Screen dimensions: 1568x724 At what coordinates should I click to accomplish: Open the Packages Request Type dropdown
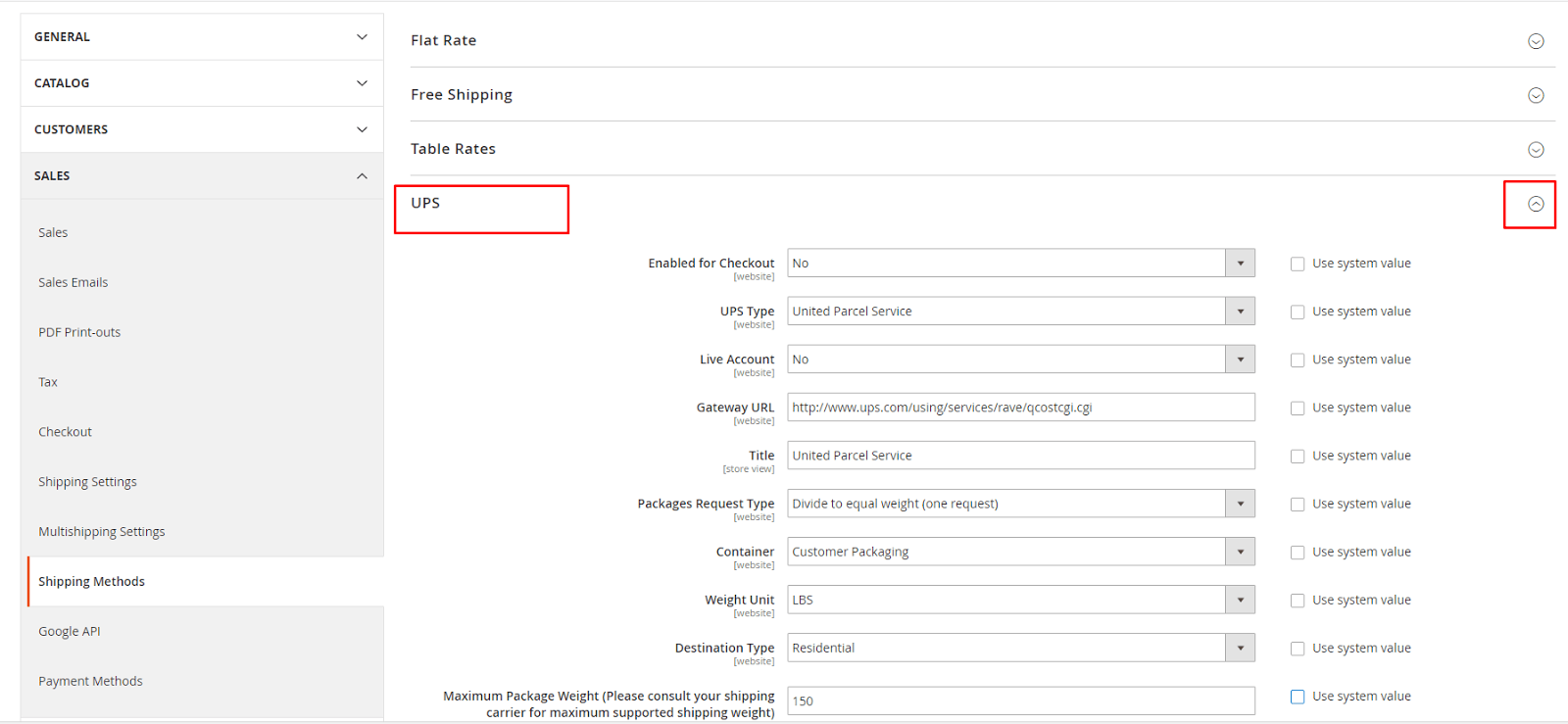point(1021,503)
